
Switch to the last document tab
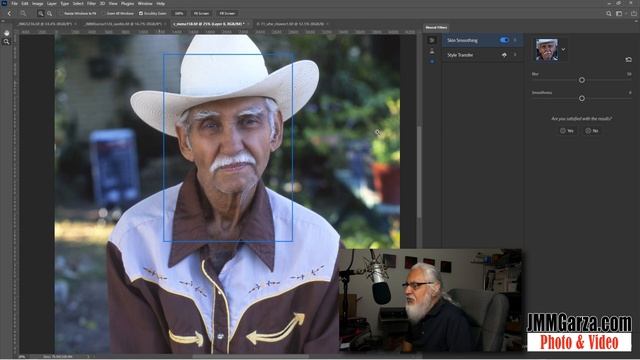[292, 24]
